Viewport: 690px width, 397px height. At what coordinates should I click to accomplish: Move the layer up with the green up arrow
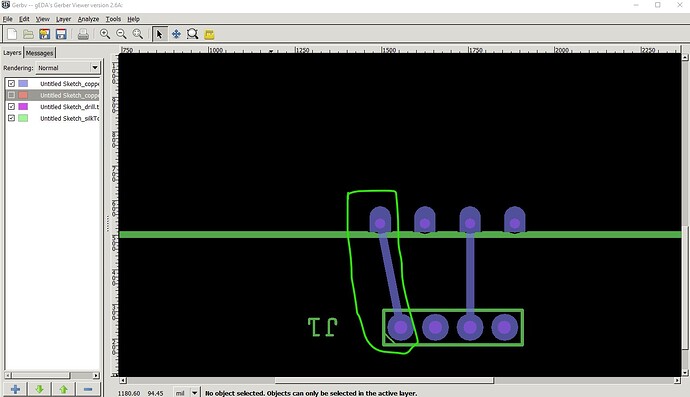[63, 390]
